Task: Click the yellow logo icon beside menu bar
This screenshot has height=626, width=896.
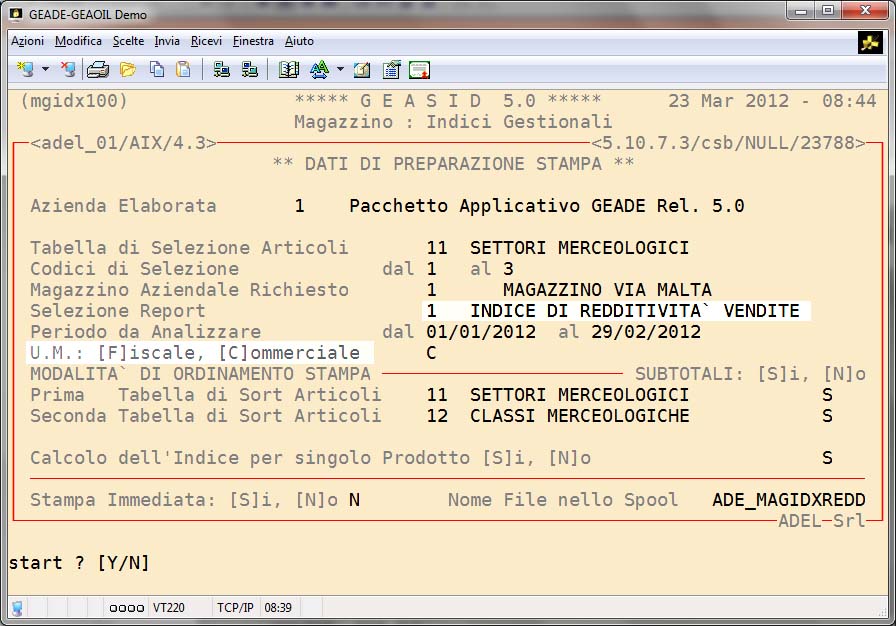Action: click(870, 43)
